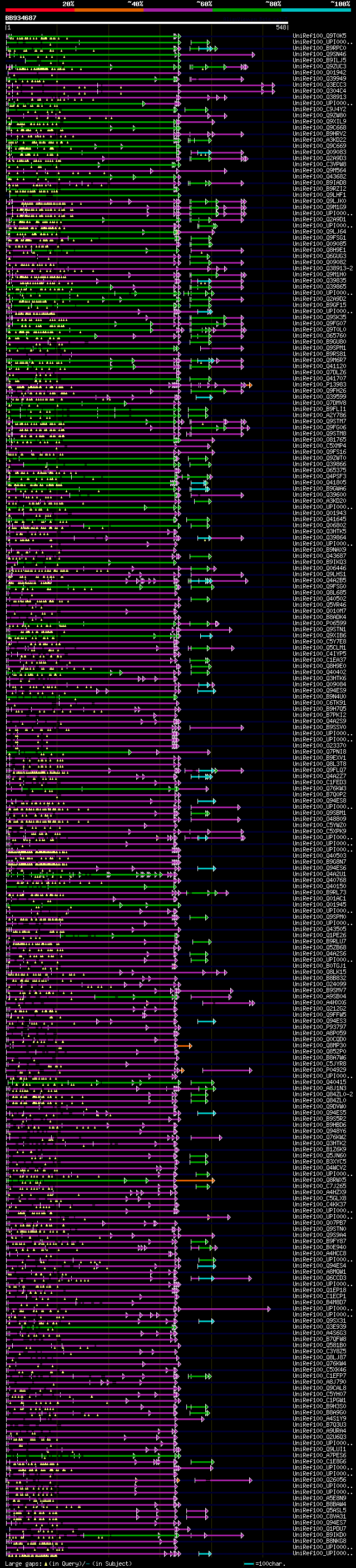Select hit label UniRef100_C5XMP4
Image resolution: width=356 pixels, height=1568 pixels.
319,446
